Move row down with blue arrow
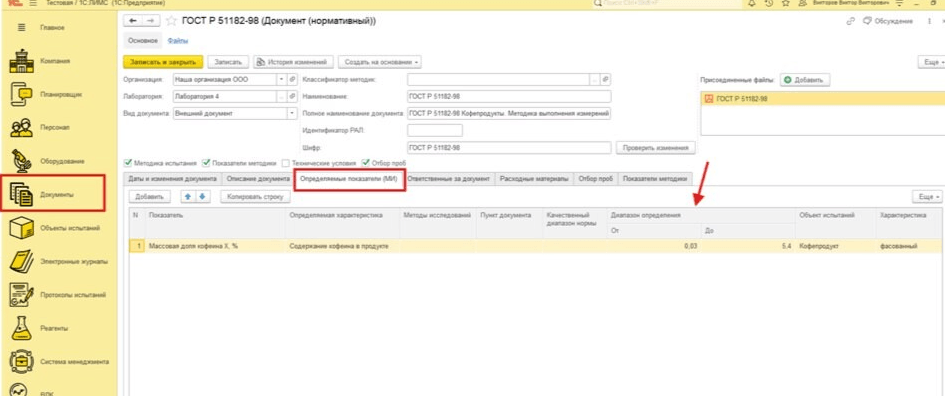The image size is (945, 396). point(202,196)
